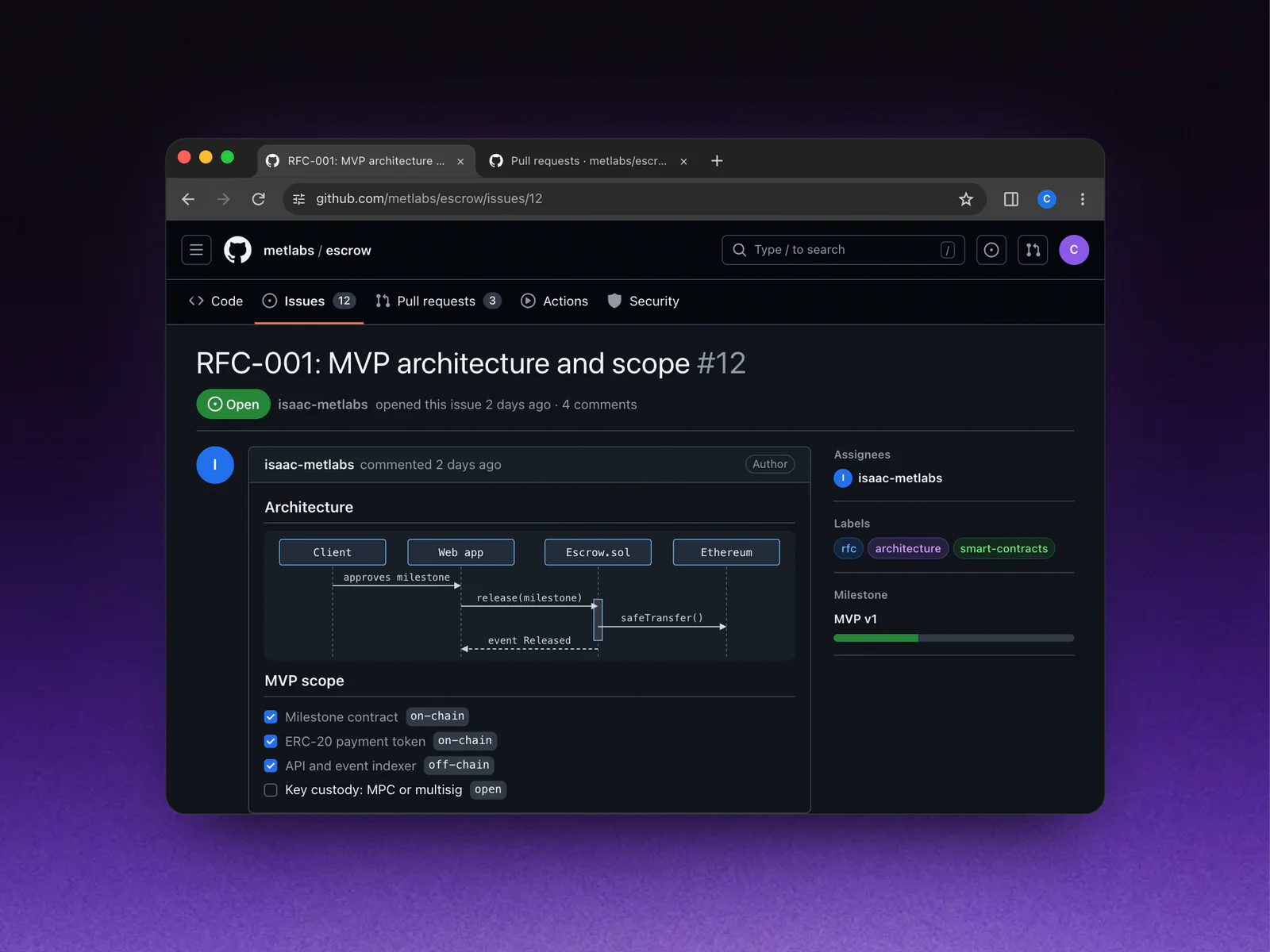1270x952 pixels.
Task: Uncheck the ERC-20 payment token checkbox
Action: point(271,742)
